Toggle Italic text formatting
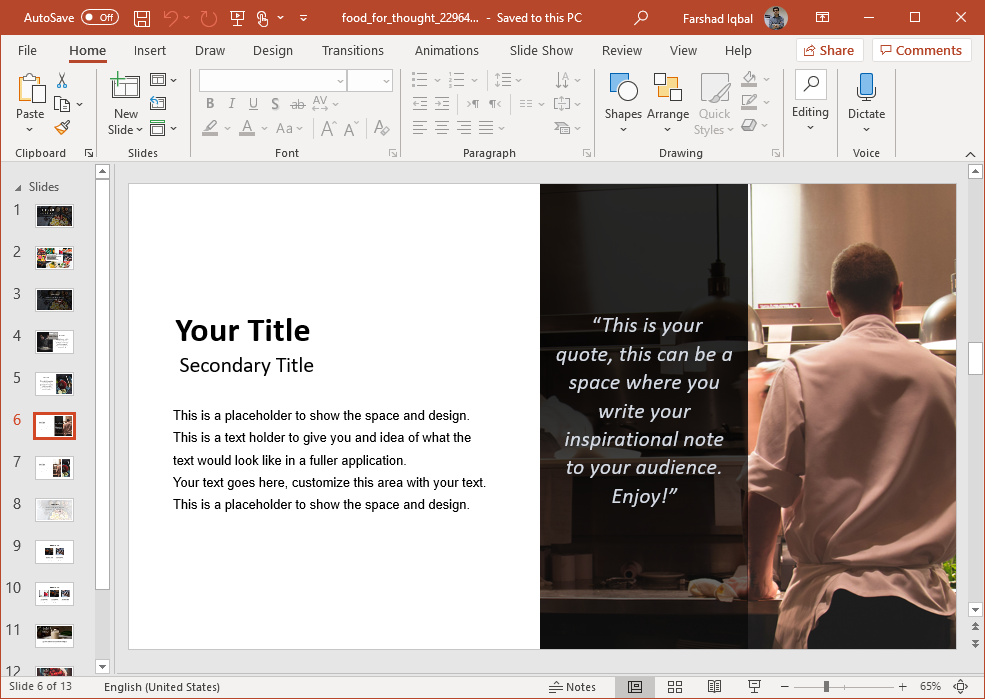Viewport: 985px width, 699px height. coord(232,103)
